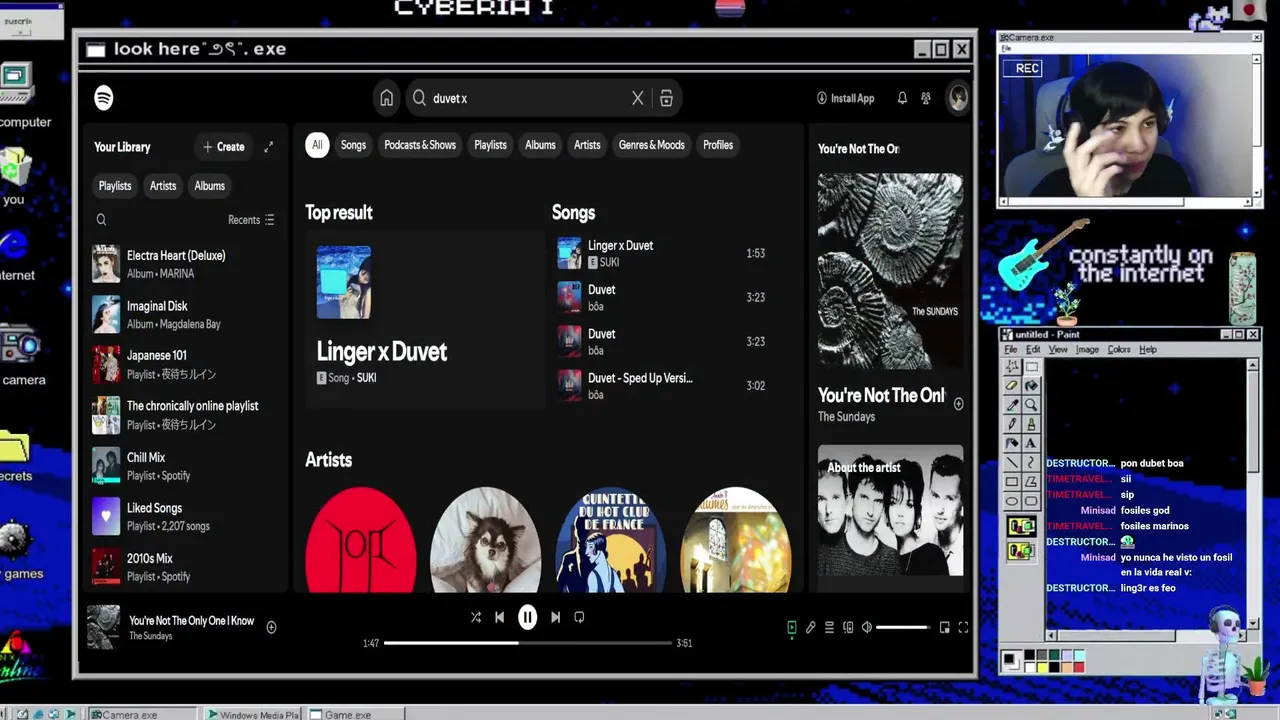Select the Text tool in Paint
Viewport: 1280px width, 720px height.
click(1031, 442)
